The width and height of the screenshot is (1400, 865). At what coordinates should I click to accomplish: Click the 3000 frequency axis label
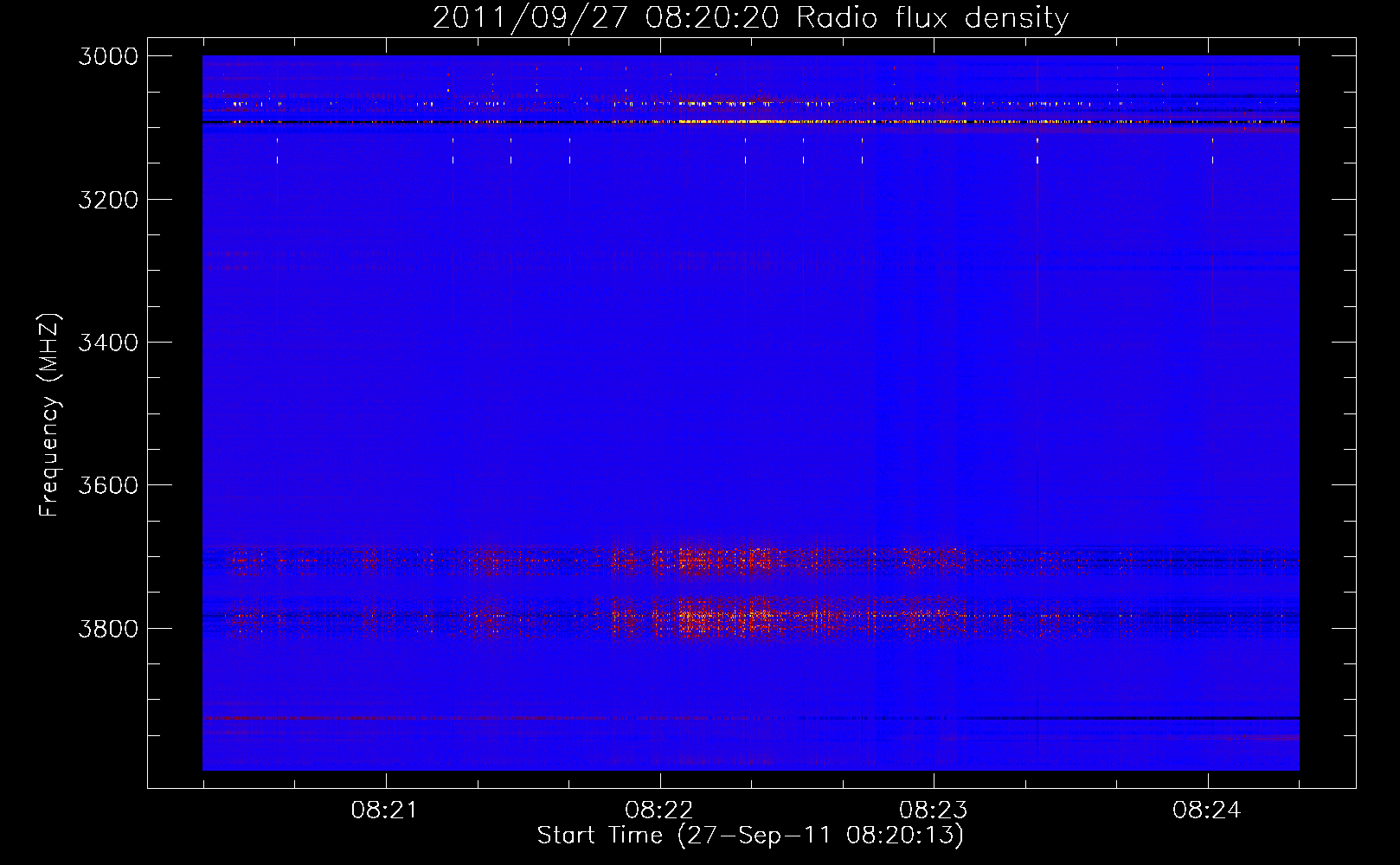click(x=108, y=56)
